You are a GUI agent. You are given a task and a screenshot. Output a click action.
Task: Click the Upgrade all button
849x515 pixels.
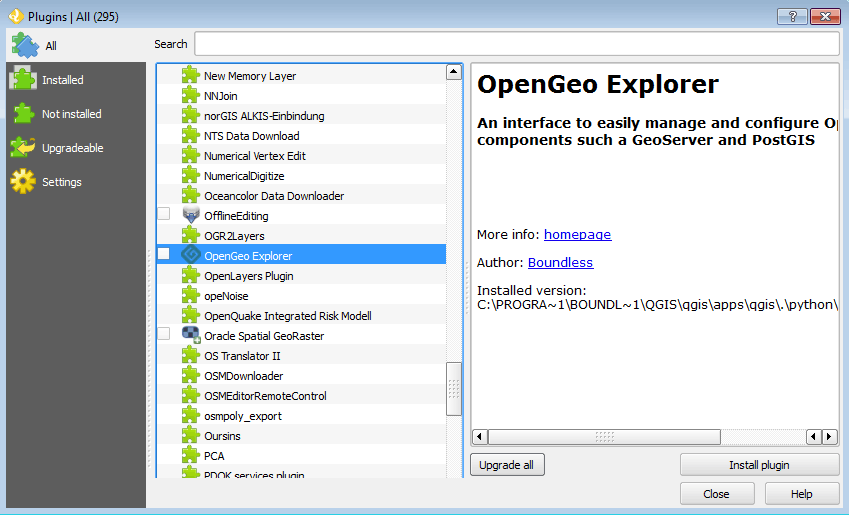pos(506,465)
